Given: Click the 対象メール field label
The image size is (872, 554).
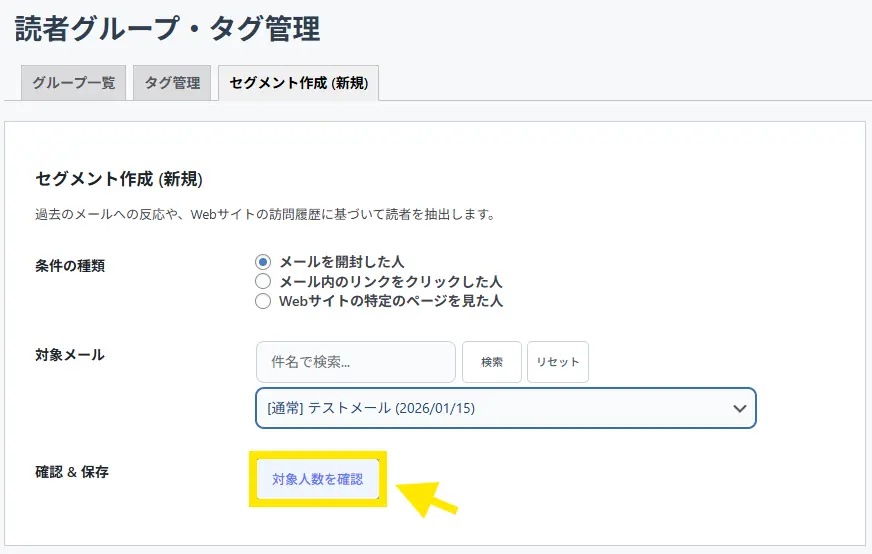Looking at the screenshot, I should [x=70, y=354].
